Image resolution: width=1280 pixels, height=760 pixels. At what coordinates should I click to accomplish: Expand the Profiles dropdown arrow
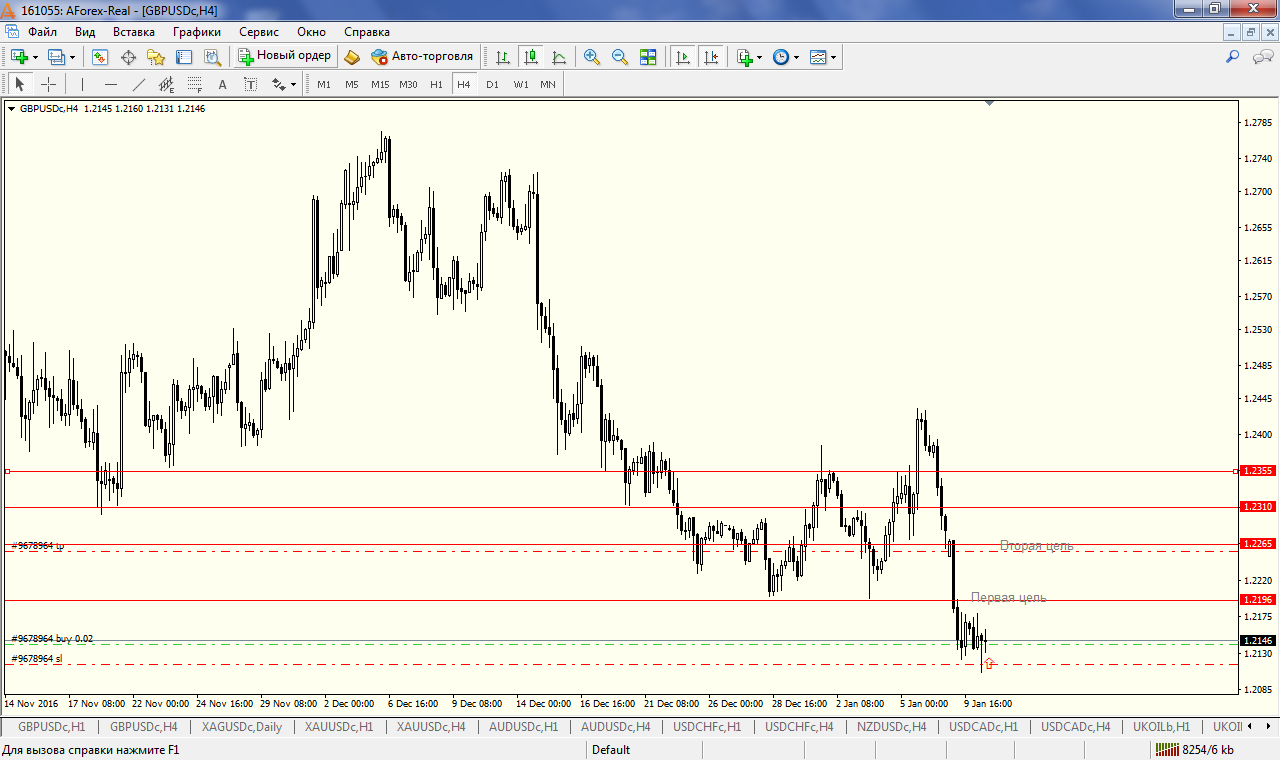click(x=72, y=57)
